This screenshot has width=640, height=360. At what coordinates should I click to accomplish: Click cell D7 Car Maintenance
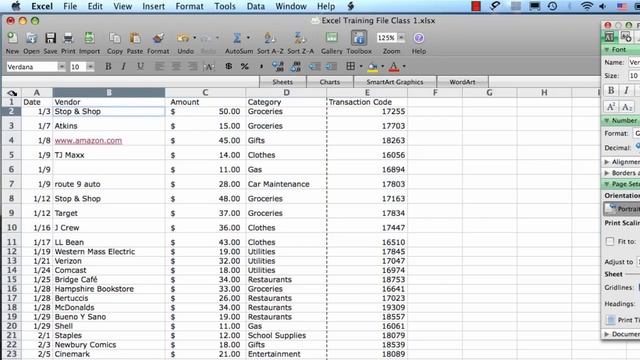(x=287, y=184)
